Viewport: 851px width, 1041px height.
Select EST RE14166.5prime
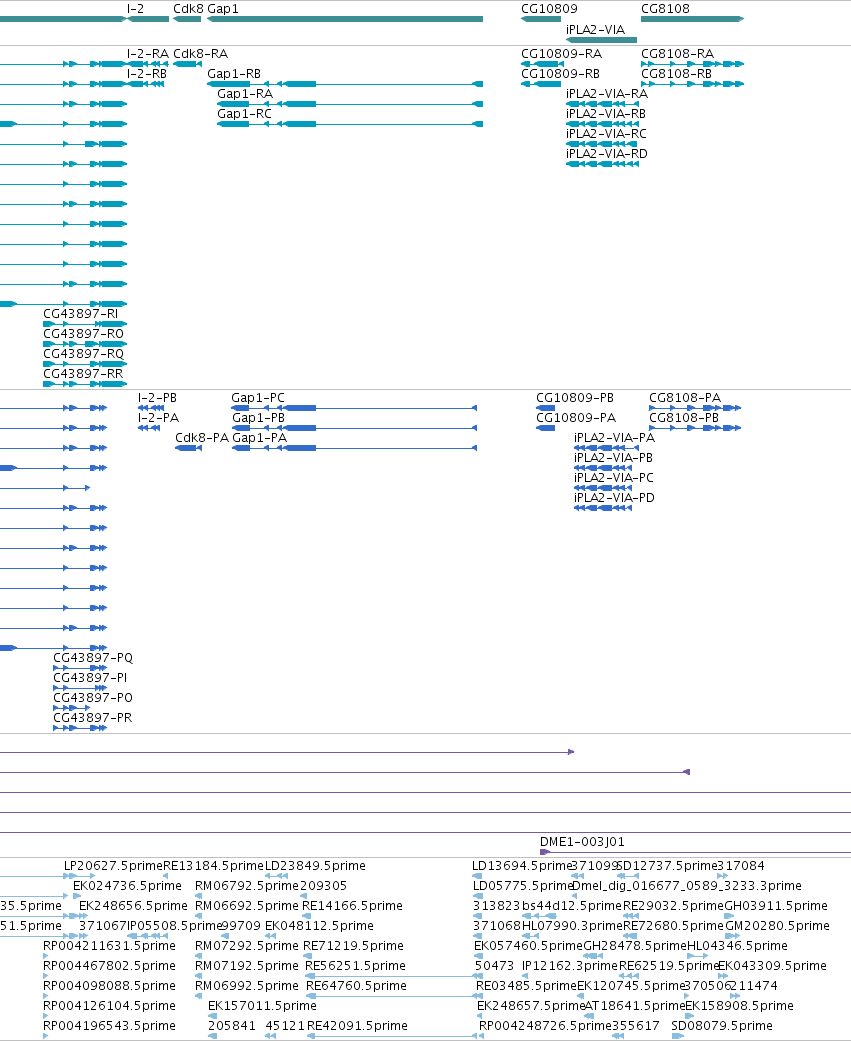point(352,906)
